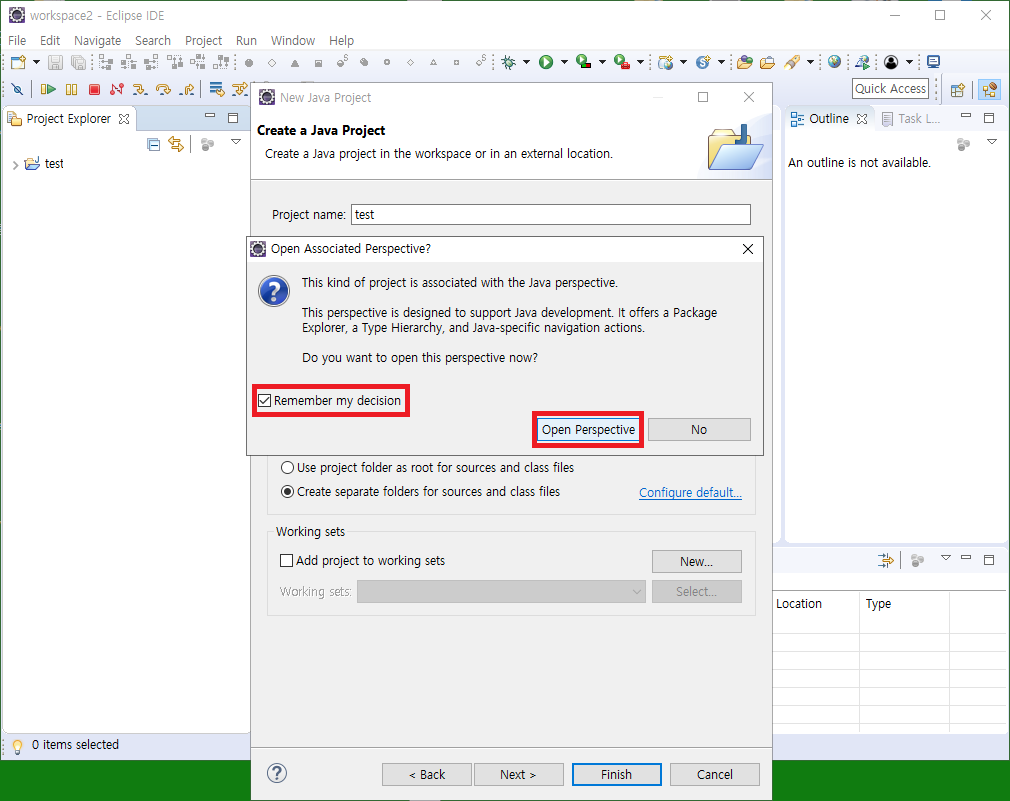Image resolution: width=1010 pixels, height=801 pixels.
Task: Click the New Servlet icon
Action: tap(703, 62)
